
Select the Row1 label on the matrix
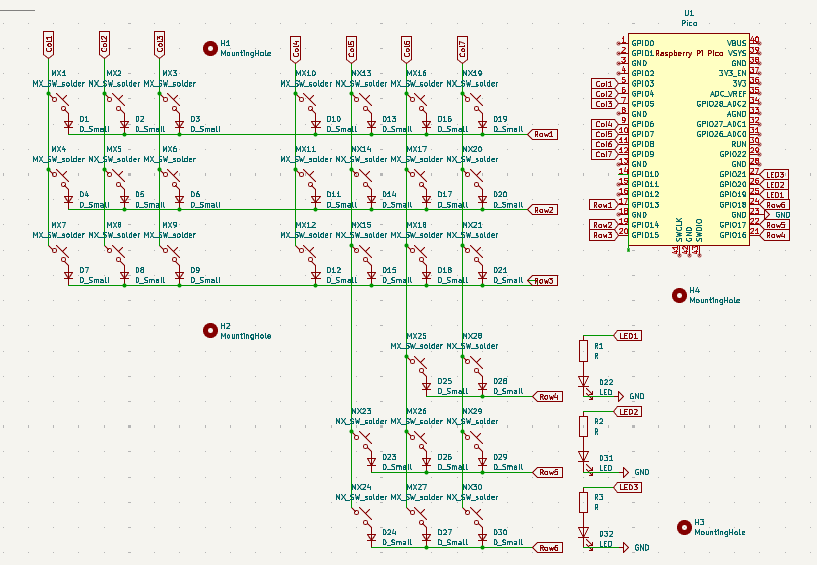tap(544, 134)
